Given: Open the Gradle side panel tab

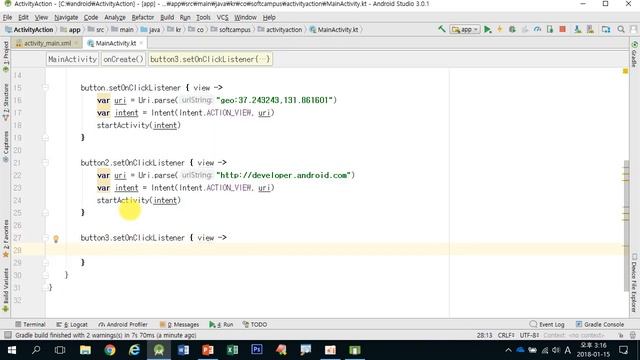Looking at the screenshot, I should [634, 54].
